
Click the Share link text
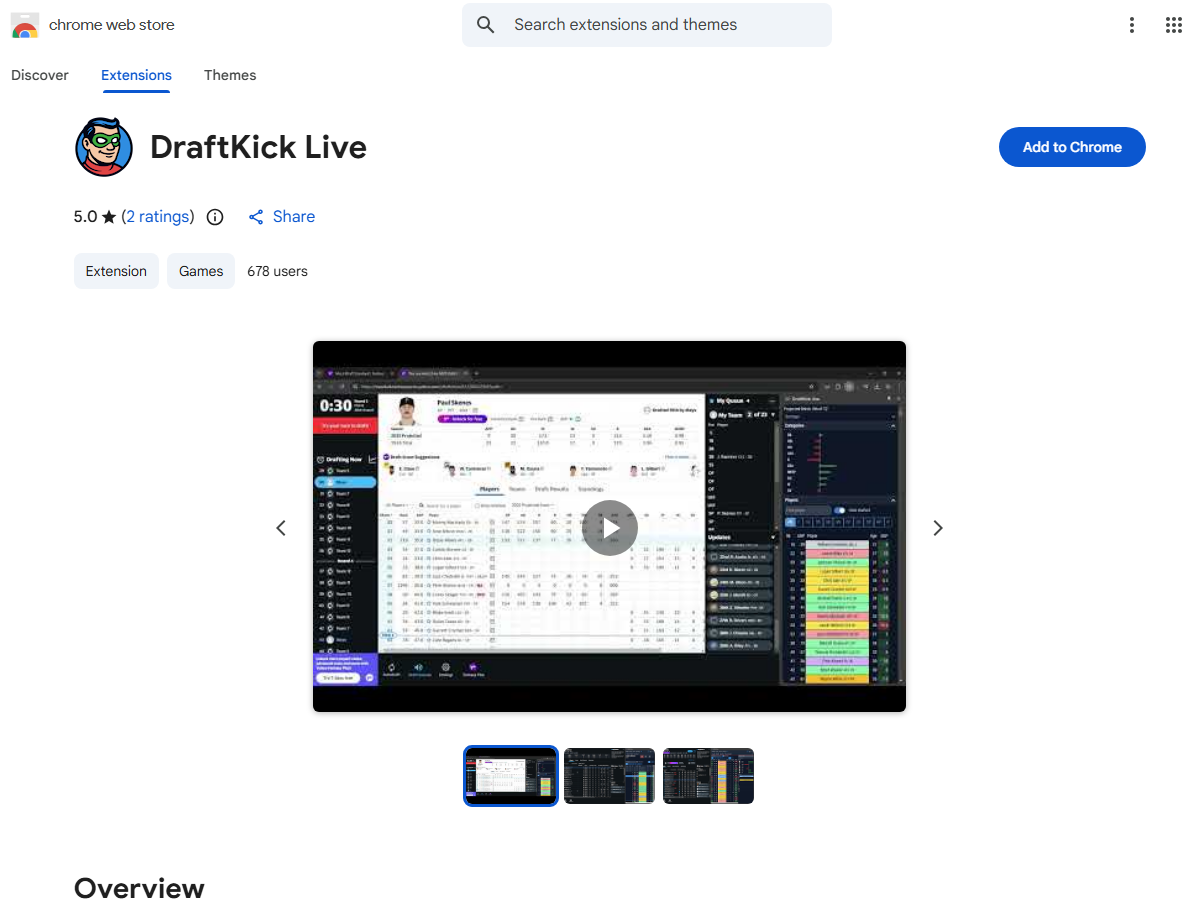[294, 217]
